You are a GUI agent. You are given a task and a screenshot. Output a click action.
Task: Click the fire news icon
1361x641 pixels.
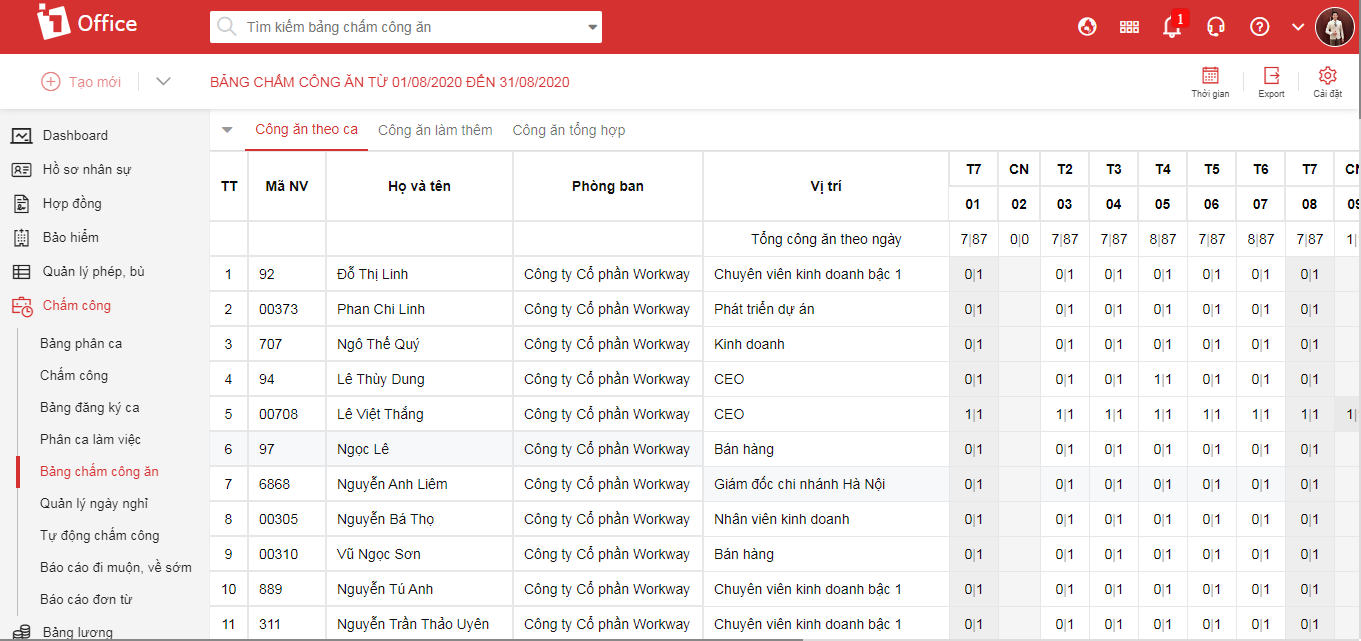pyautogui.click(x=1086, y=26)
